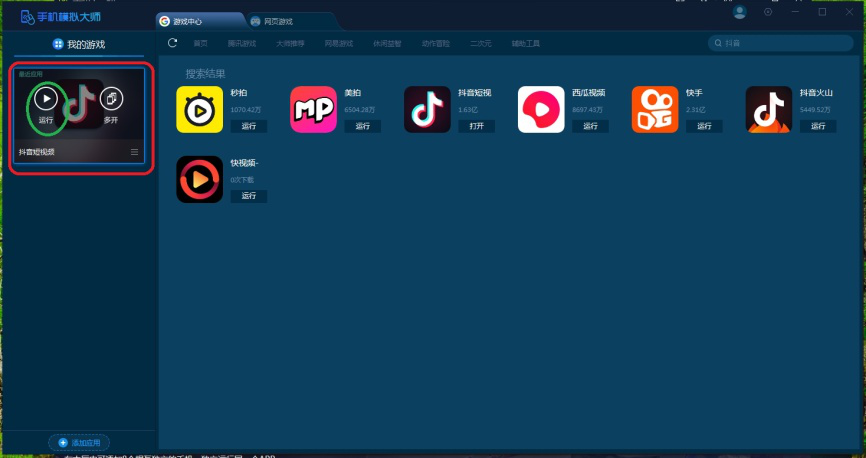The width and height of the screenshot is (866, 458).
Task: Click the 抖音火山 app icon
Action: pos(769,109)
